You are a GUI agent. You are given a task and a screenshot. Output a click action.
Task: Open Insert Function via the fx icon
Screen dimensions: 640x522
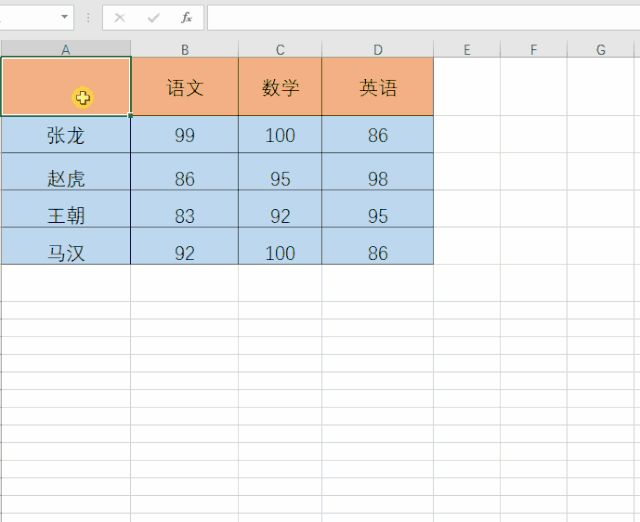(186, 18)
